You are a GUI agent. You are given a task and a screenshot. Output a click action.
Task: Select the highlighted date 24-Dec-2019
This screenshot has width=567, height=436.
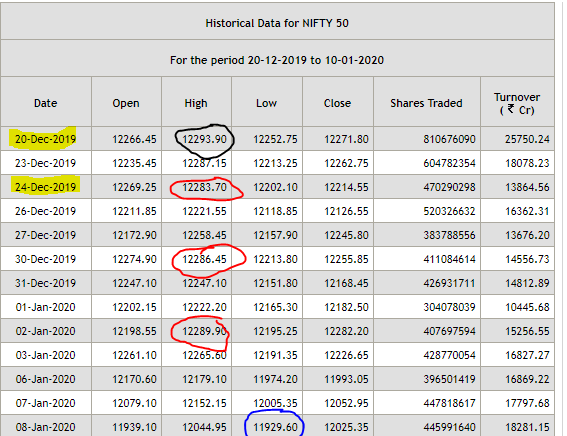click(46, 187)
